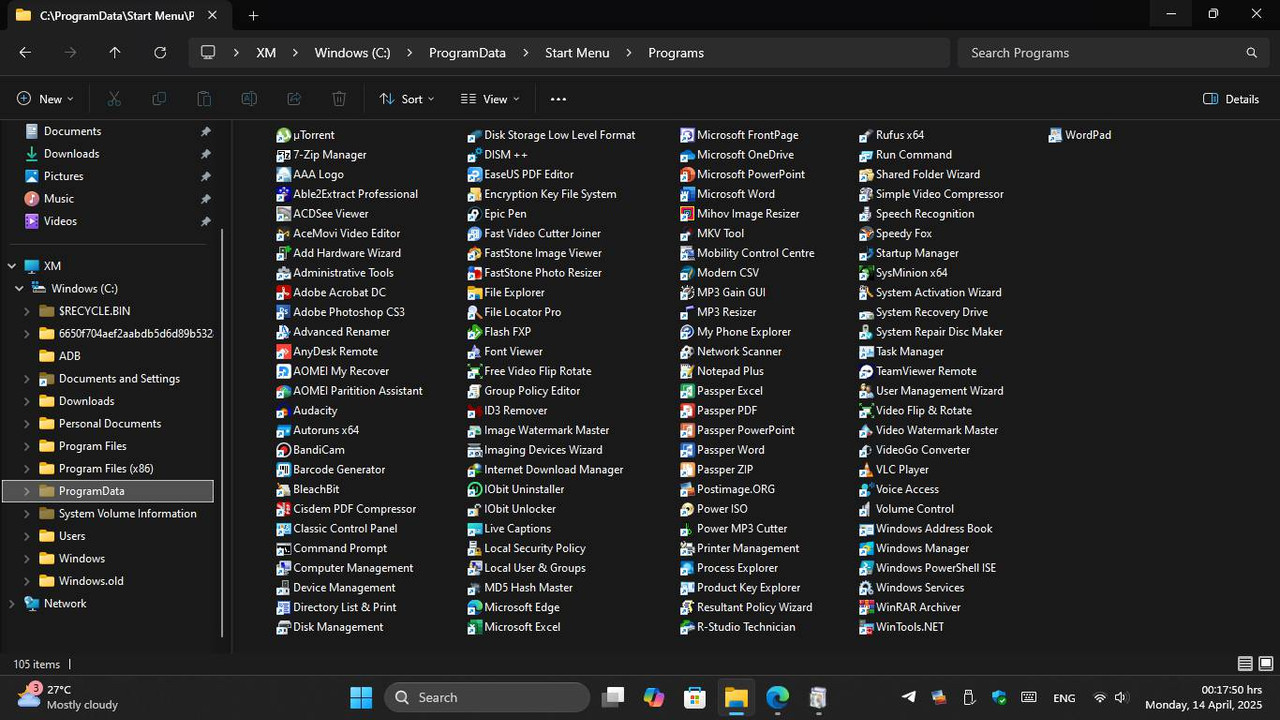The width and height of the screenshot is (1280, 720).
Task: Open the Sort dropdown
Action: [406, 99]
